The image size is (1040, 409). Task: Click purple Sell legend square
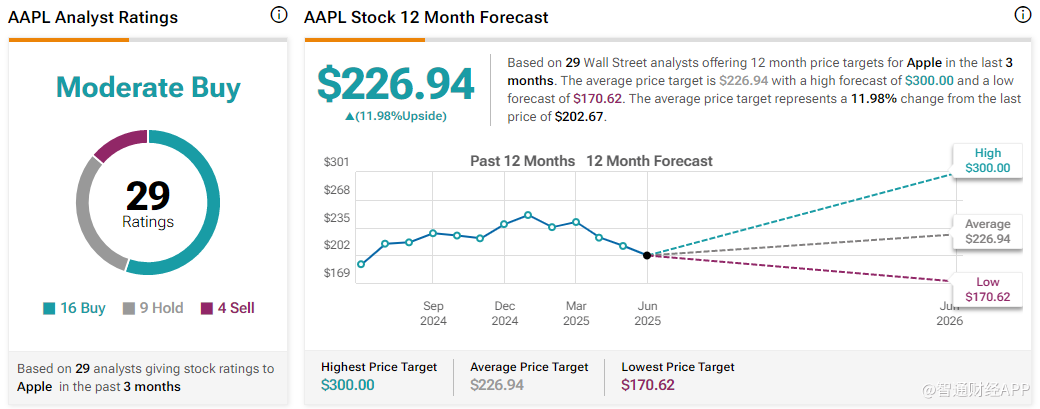coord(207,308)
